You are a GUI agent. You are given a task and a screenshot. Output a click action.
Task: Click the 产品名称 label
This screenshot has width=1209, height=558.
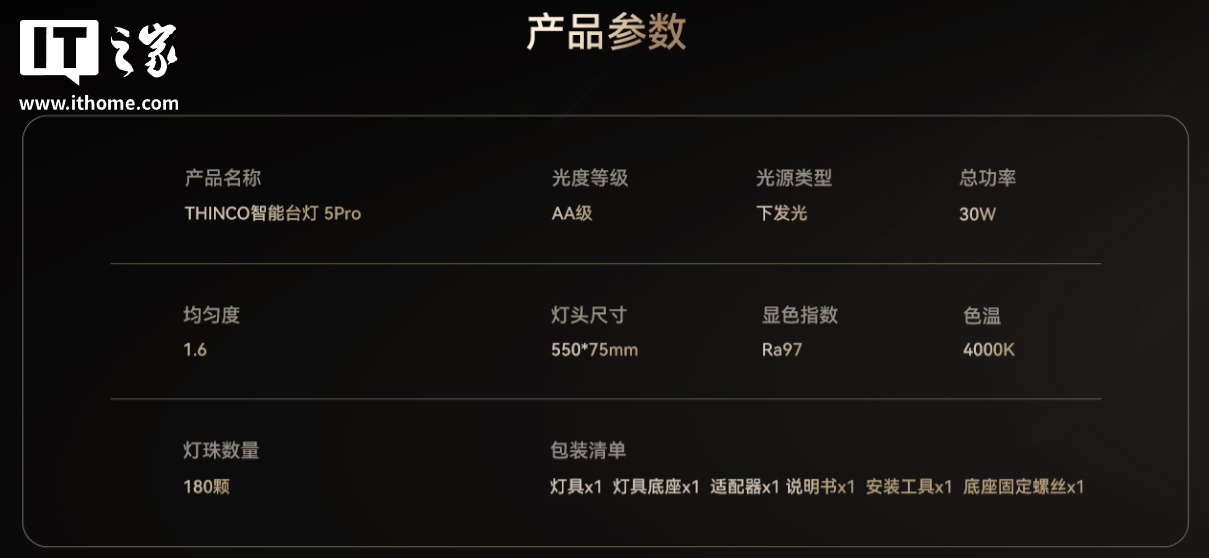coord(222,179)
